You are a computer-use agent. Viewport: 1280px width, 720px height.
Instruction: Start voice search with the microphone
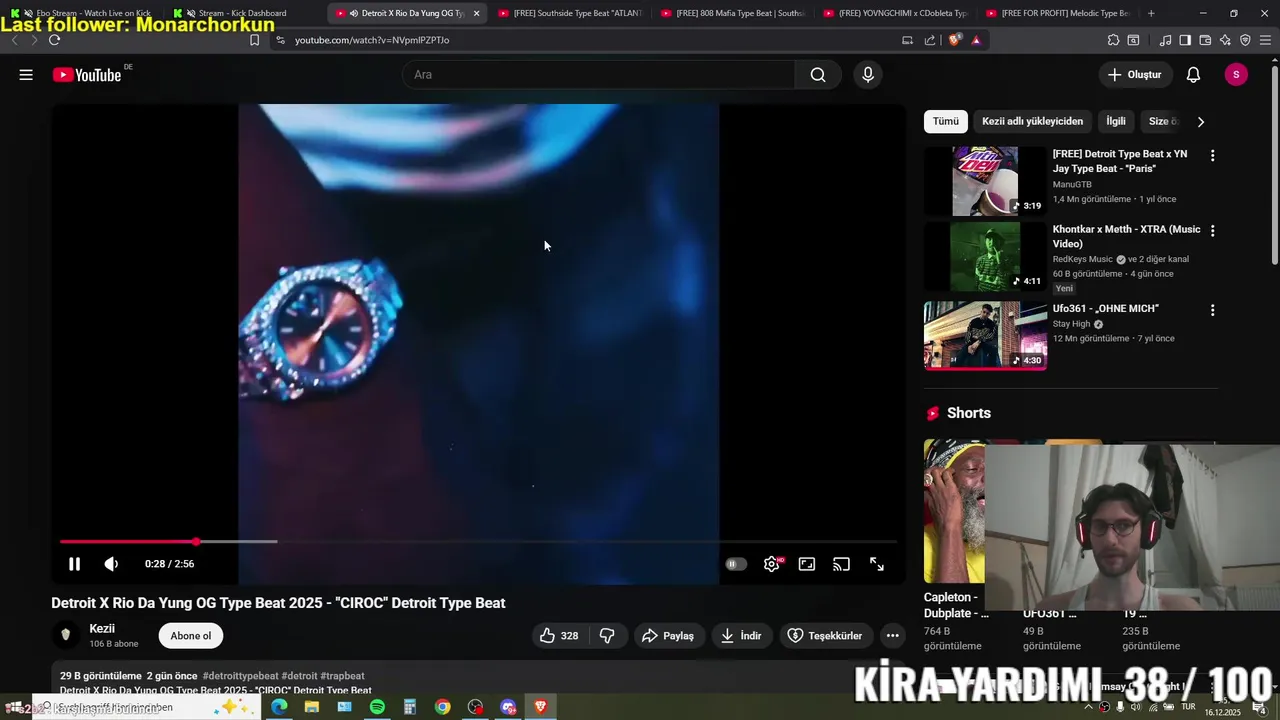click(868, 75)
